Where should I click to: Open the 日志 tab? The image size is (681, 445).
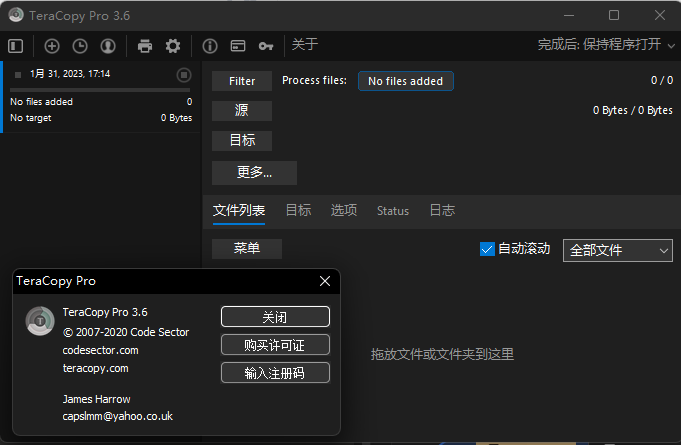[x=442, y=211]
